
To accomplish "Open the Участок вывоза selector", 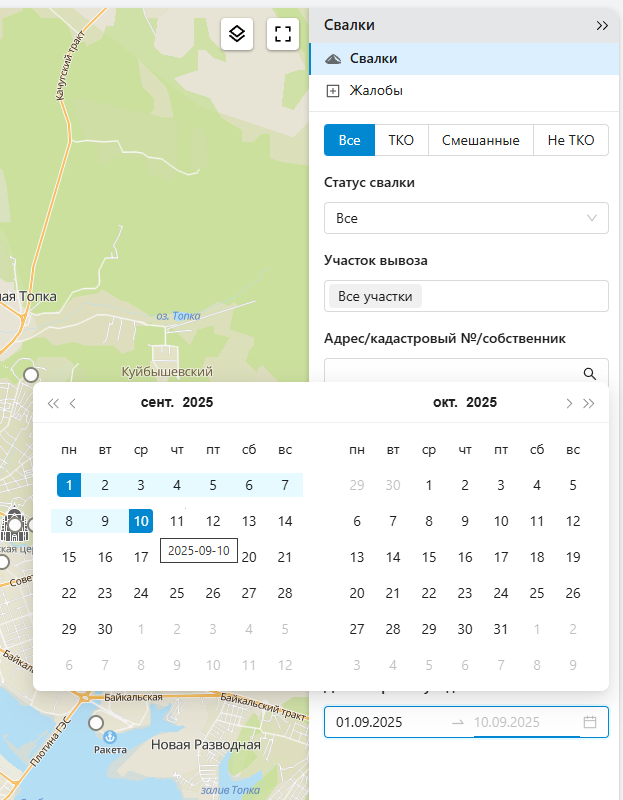I will tap(466, 296).
